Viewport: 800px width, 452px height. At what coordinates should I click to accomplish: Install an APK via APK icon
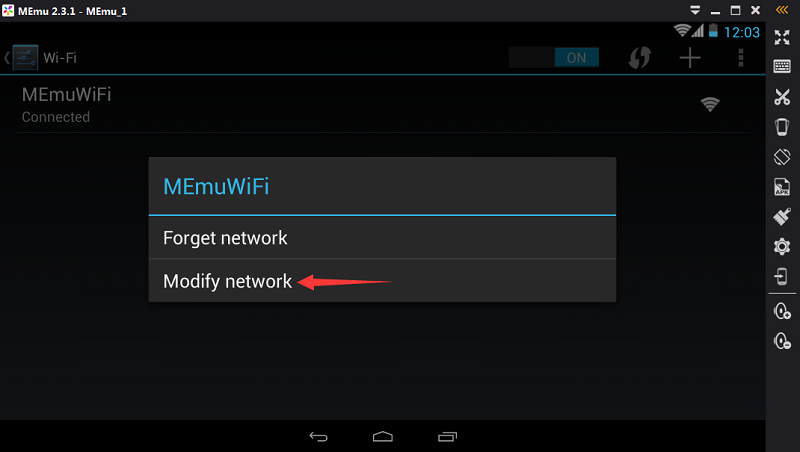coord(782,187)
